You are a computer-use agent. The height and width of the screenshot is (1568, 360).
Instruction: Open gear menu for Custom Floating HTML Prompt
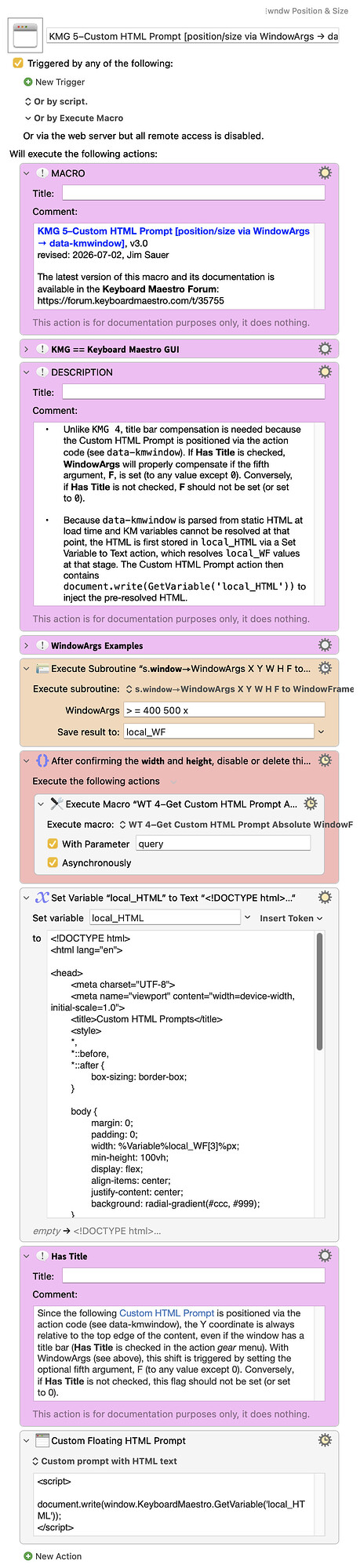point(325,1440)
